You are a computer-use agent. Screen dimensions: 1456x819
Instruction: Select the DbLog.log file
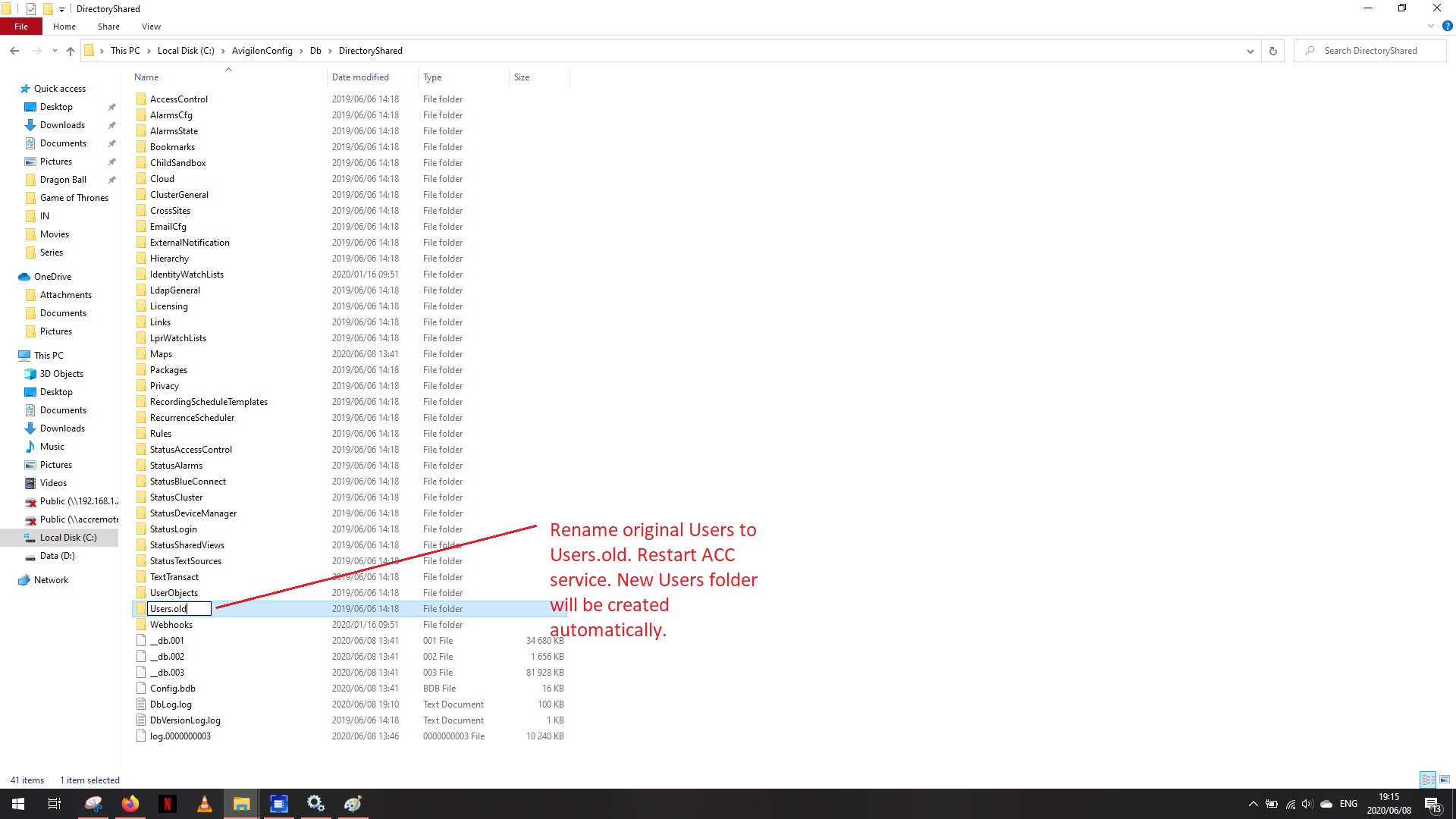(171, 704)
